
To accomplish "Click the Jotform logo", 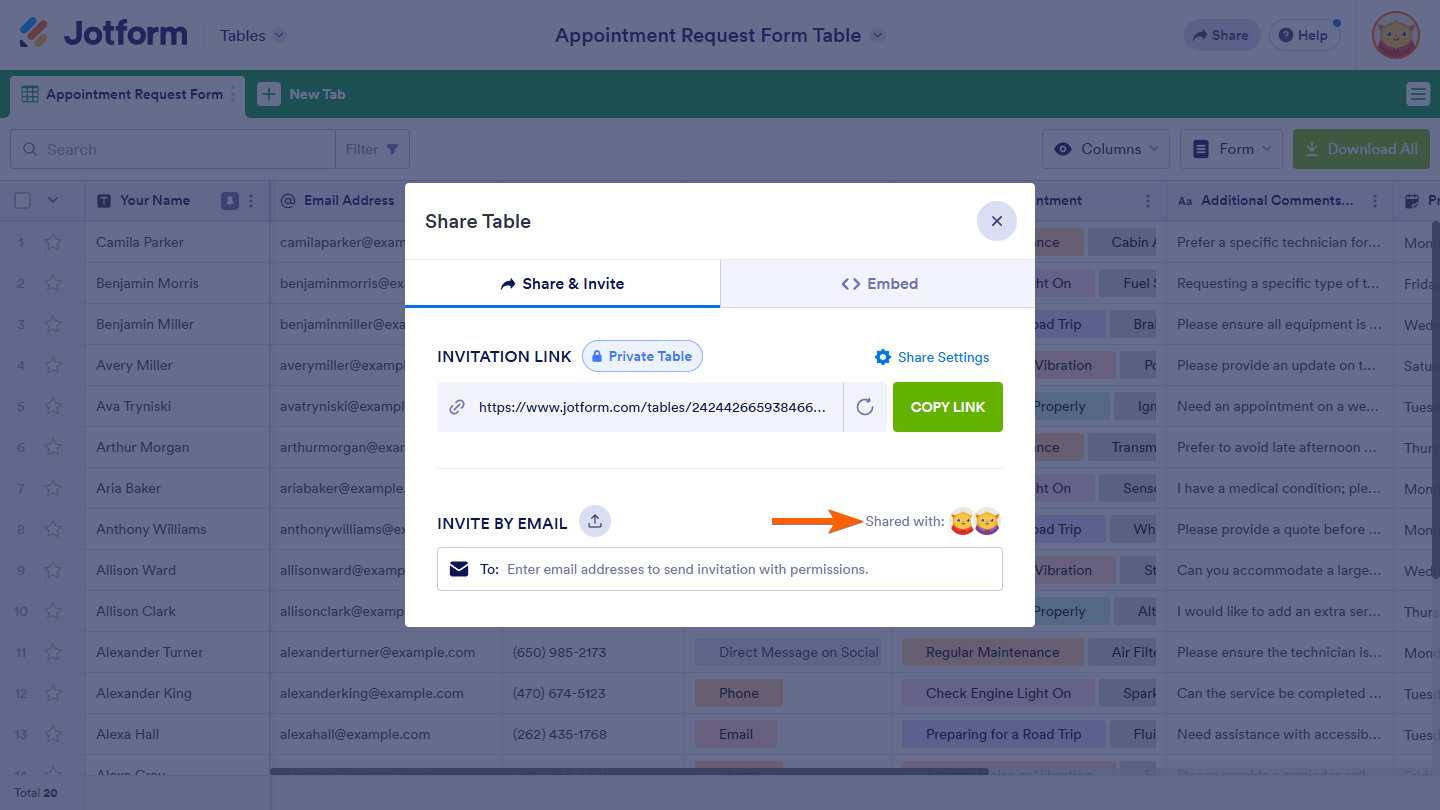I will pos(104,34).
